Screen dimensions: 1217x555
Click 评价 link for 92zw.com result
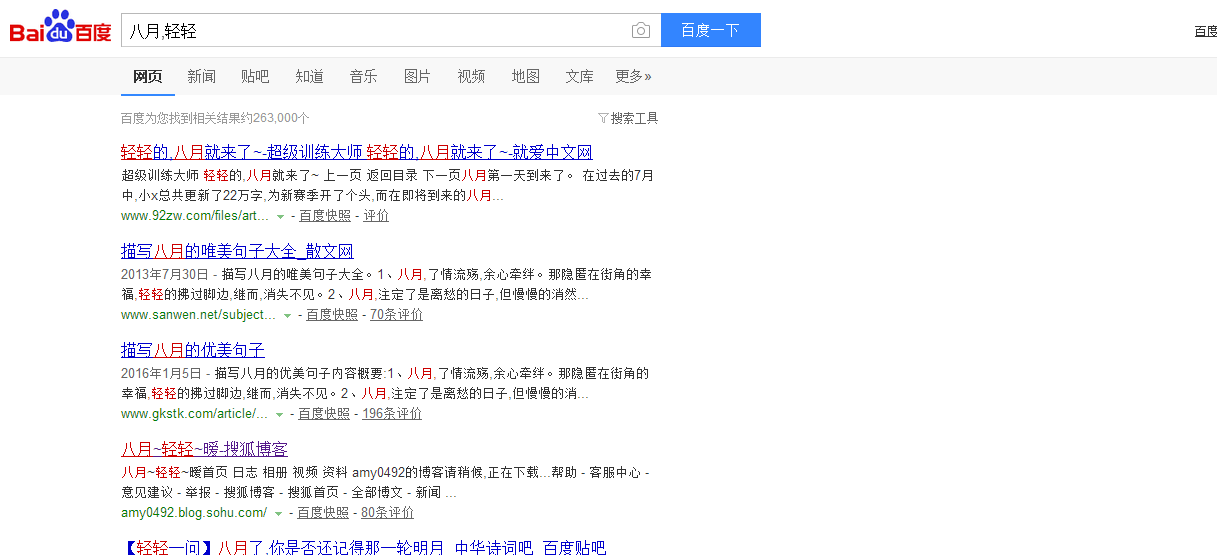[x=376, y=215]
